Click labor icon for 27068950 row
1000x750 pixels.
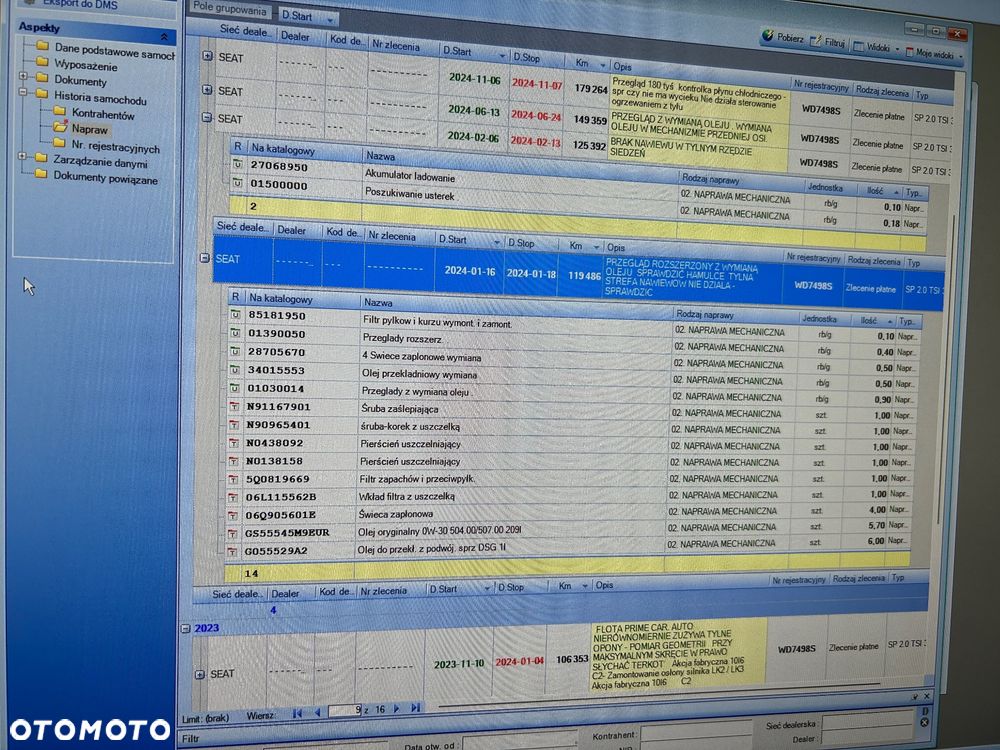coord(237,165)
